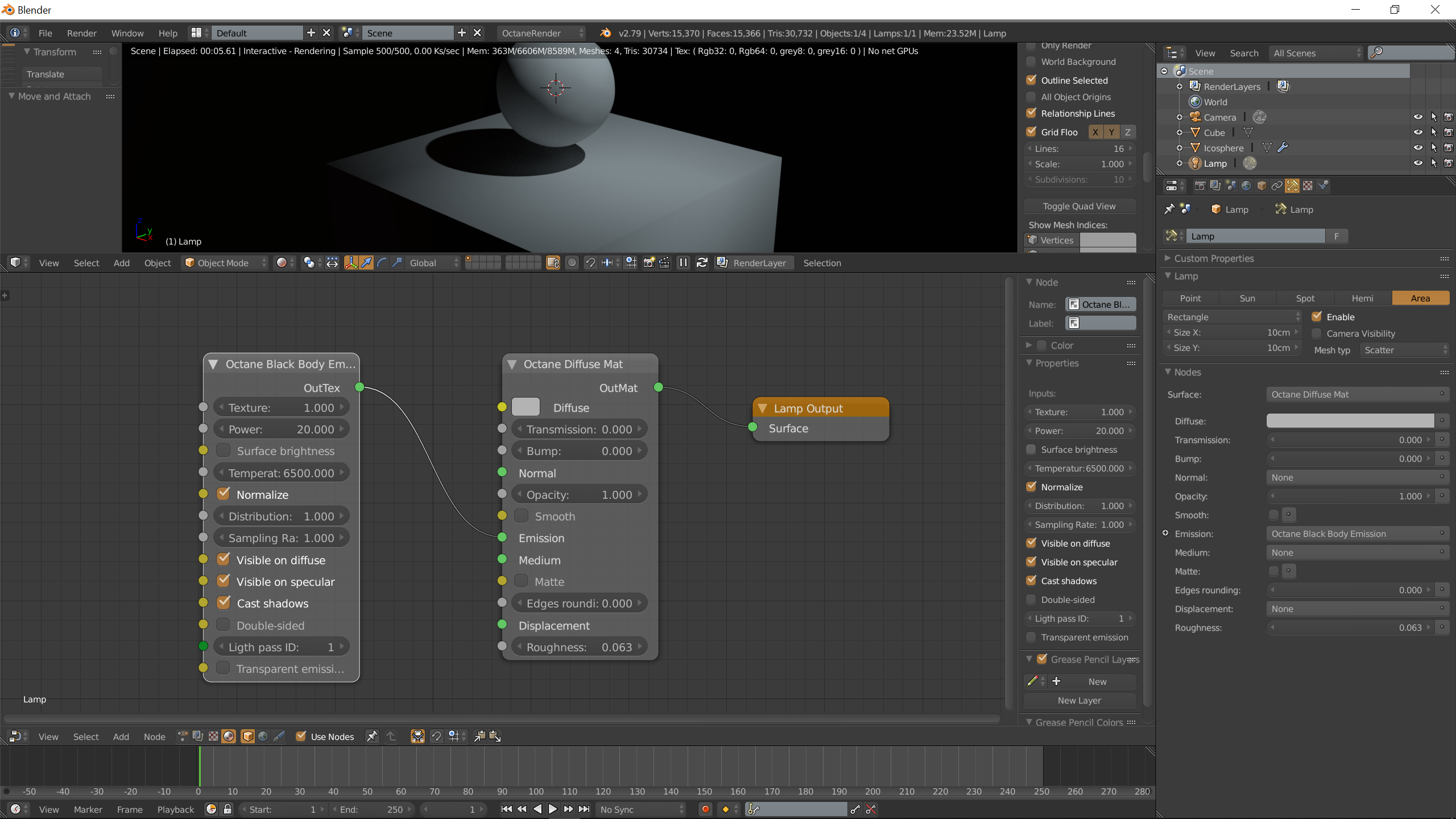
Task: Select the lamp data tab icon
Action: pos(1292,186)
